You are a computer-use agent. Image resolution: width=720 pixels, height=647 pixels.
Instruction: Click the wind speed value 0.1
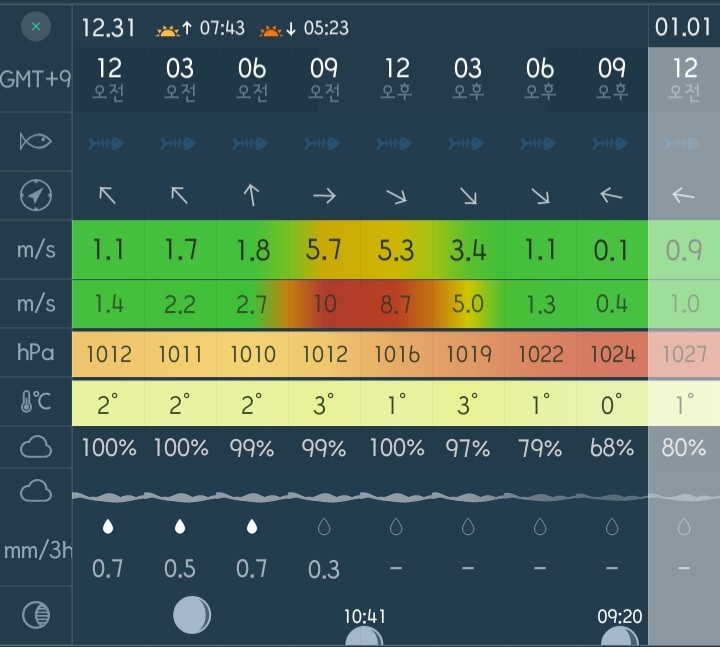coord(611,250)
